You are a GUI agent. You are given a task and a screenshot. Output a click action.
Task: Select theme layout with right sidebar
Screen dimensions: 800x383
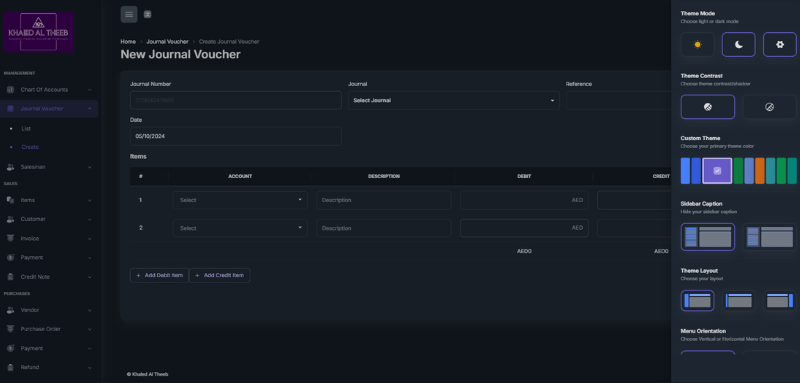780,301
